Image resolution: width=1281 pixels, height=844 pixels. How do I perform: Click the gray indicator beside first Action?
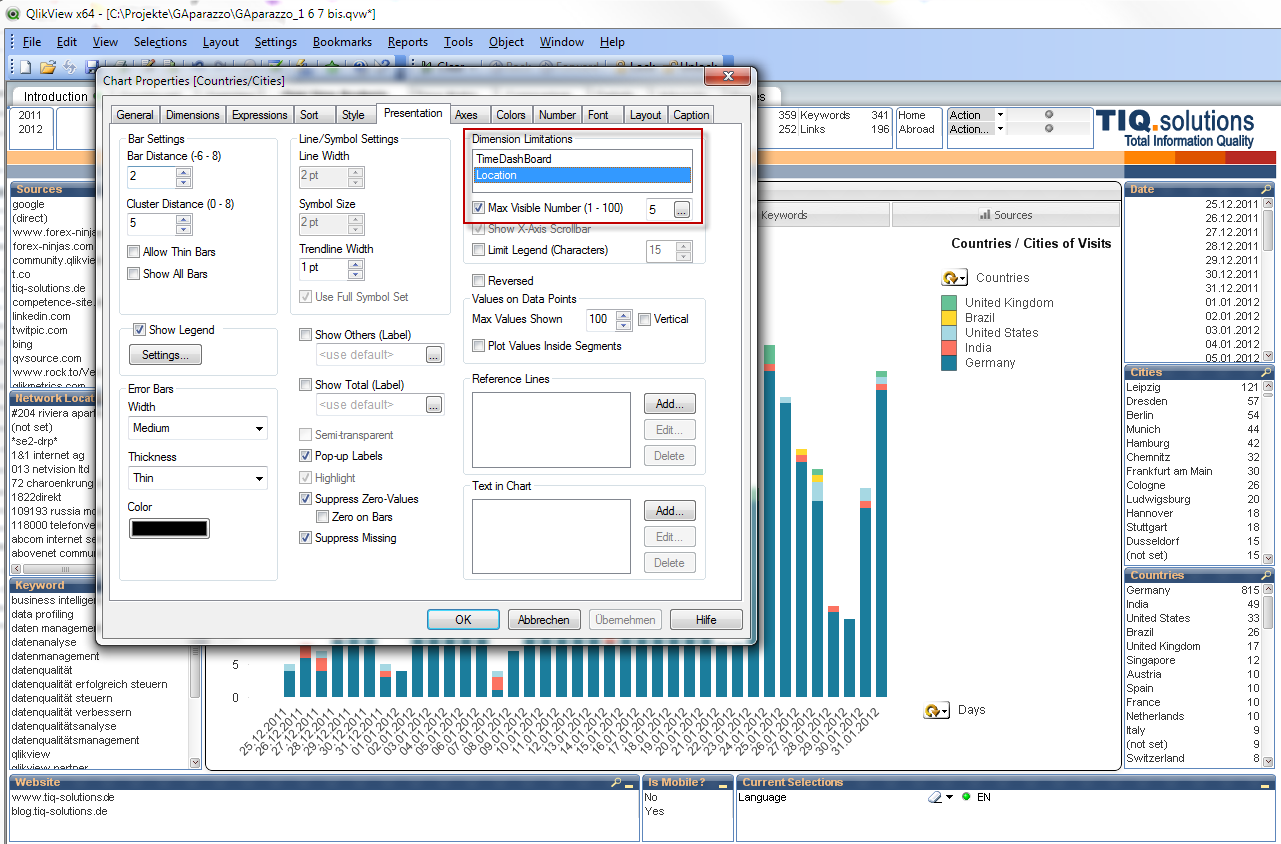(x=1049, y=114)
